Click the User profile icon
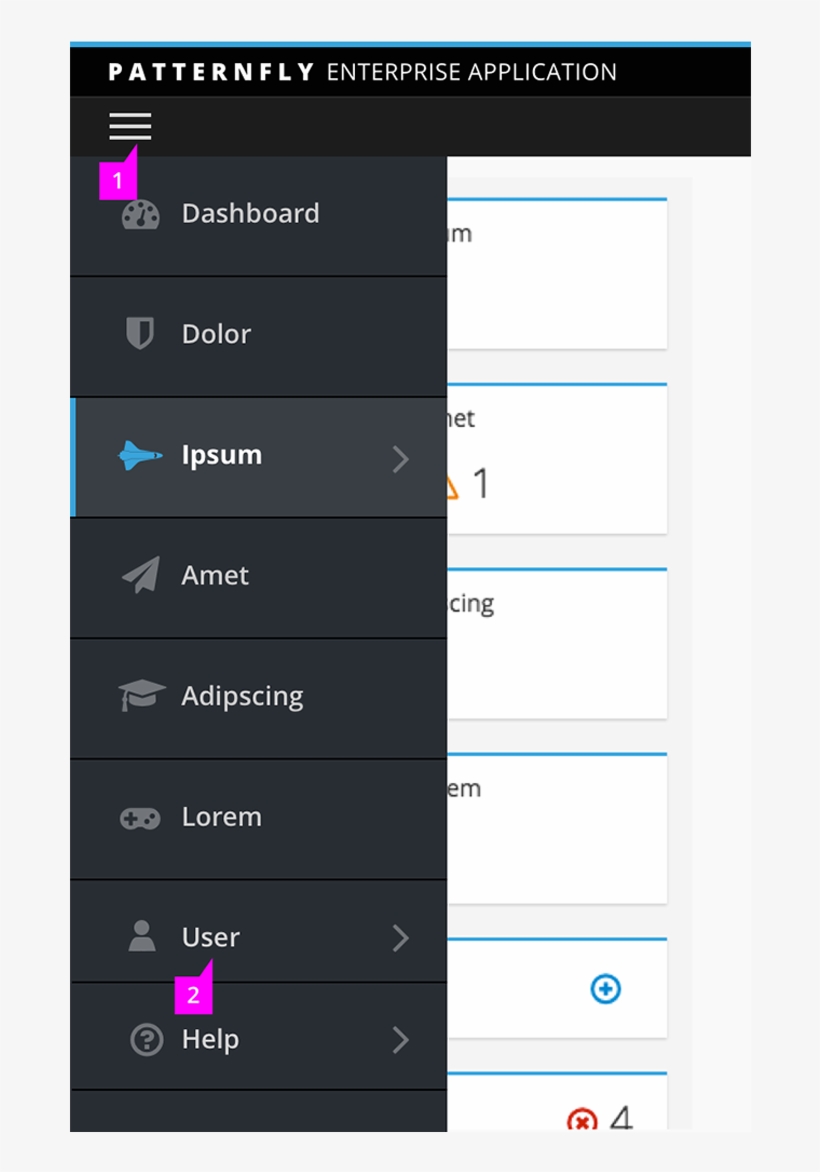The image size is (820, 1172). [x=141, y=937]
